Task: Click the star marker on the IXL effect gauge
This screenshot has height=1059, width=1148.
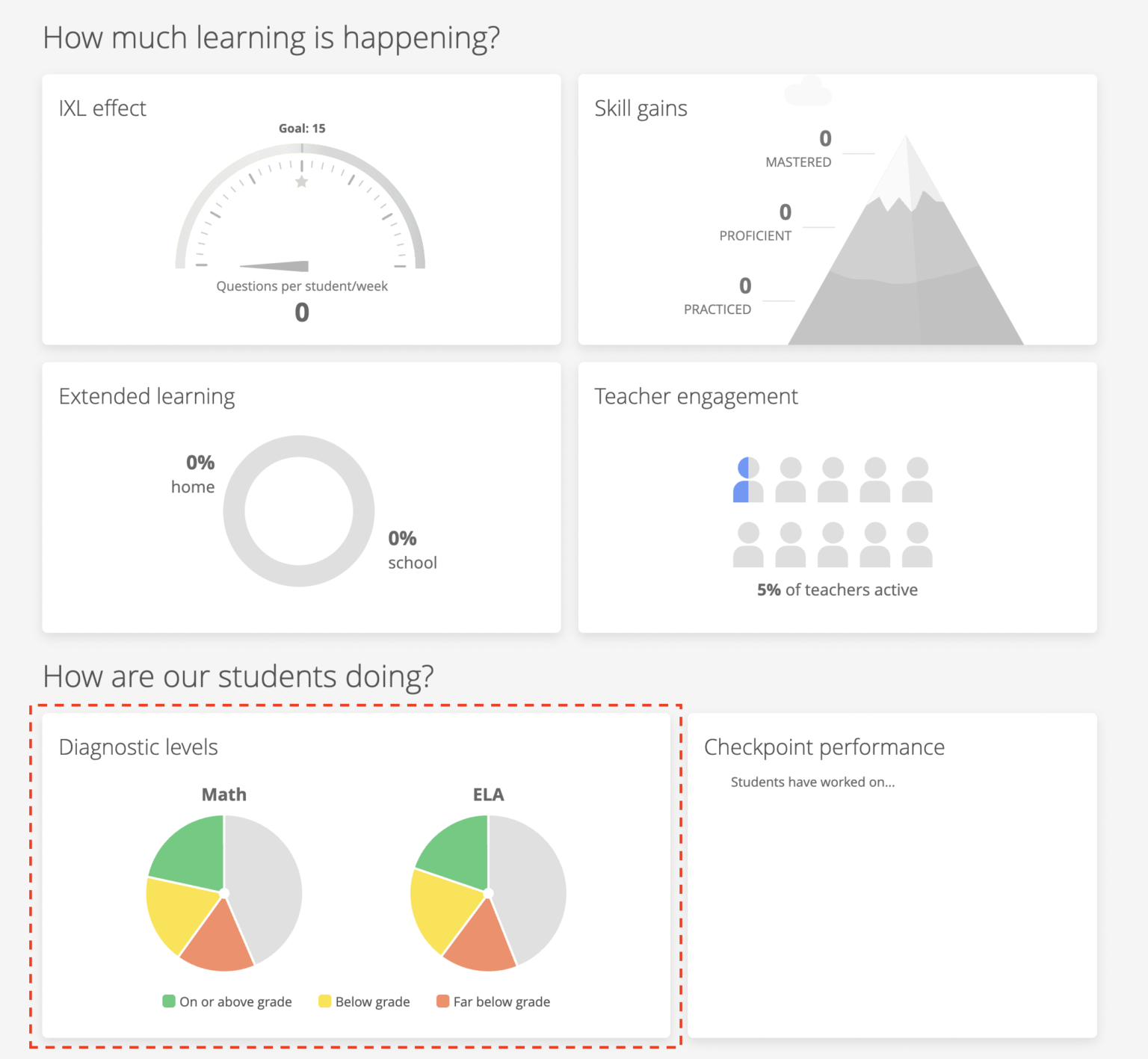Action: point(300,181)
